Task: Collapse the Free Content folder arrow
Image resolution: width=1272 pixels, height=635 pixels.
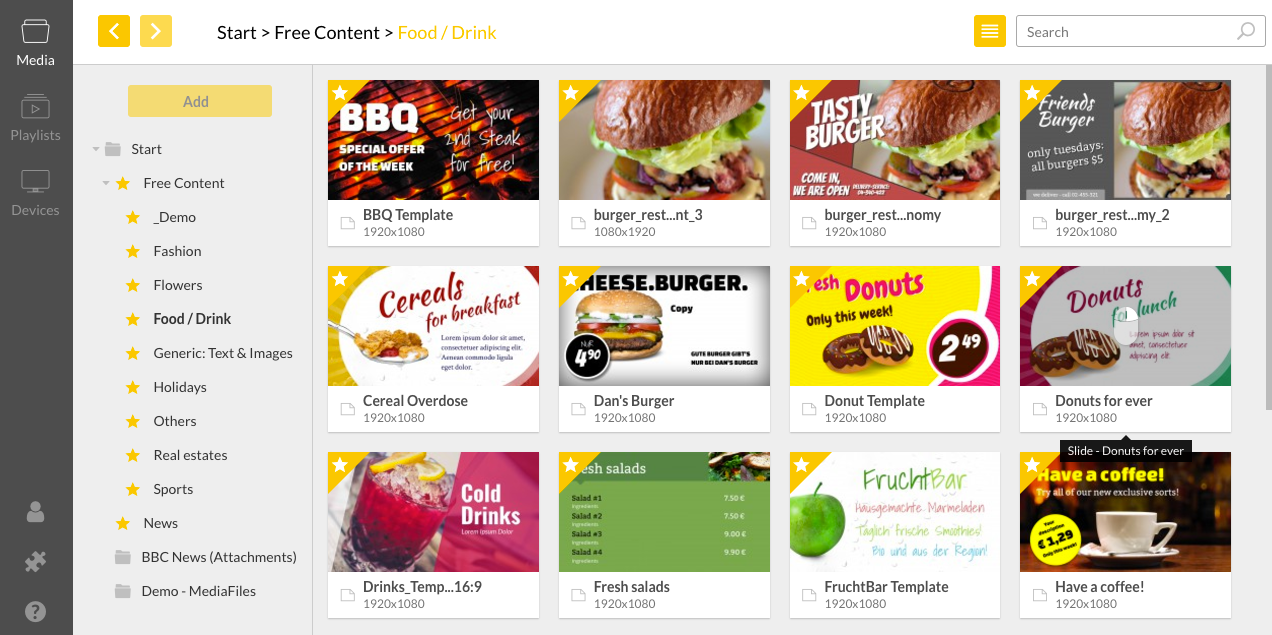Action: click(x=106, y=183)
